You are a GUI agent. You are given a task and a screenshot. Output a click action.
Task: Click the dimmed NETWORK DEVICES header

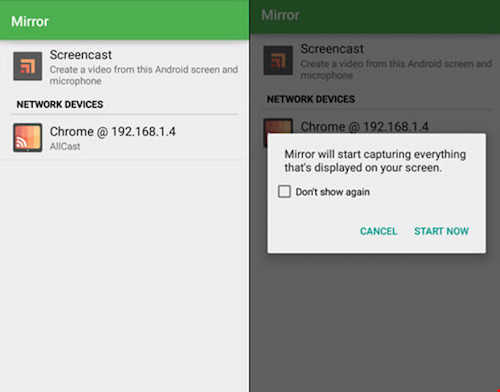(x=311, y=99)
